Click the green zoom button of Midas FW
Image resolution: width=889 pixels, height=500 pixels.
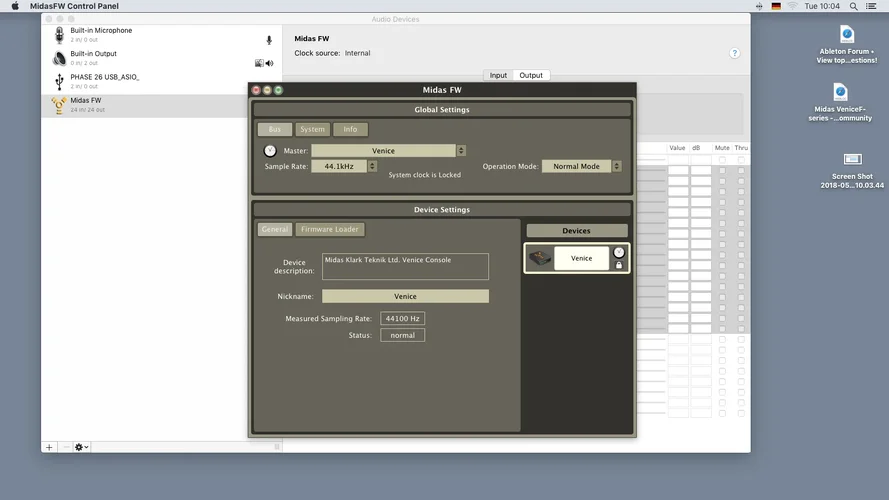[278, 90]
